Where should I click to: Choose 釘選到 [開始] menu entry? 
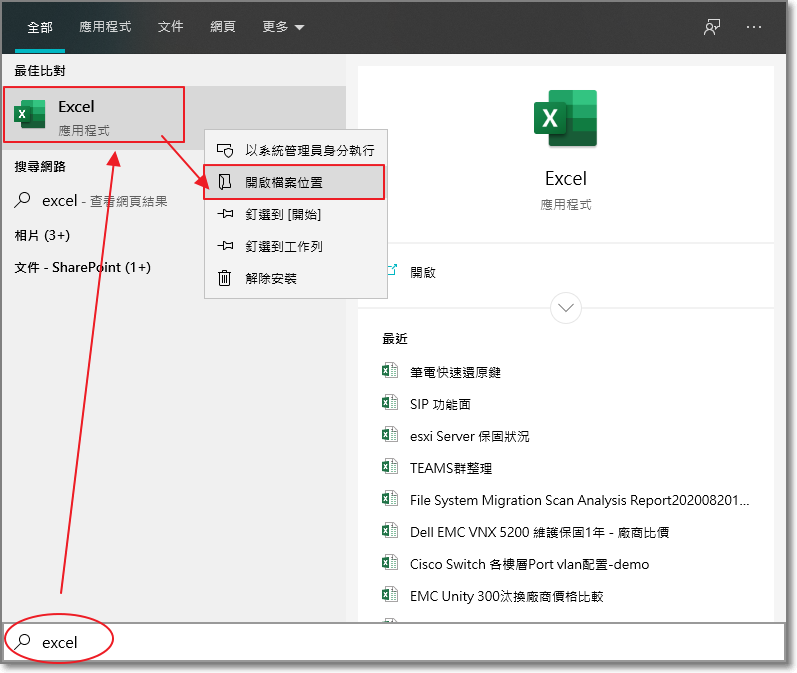tap(296, 214)
